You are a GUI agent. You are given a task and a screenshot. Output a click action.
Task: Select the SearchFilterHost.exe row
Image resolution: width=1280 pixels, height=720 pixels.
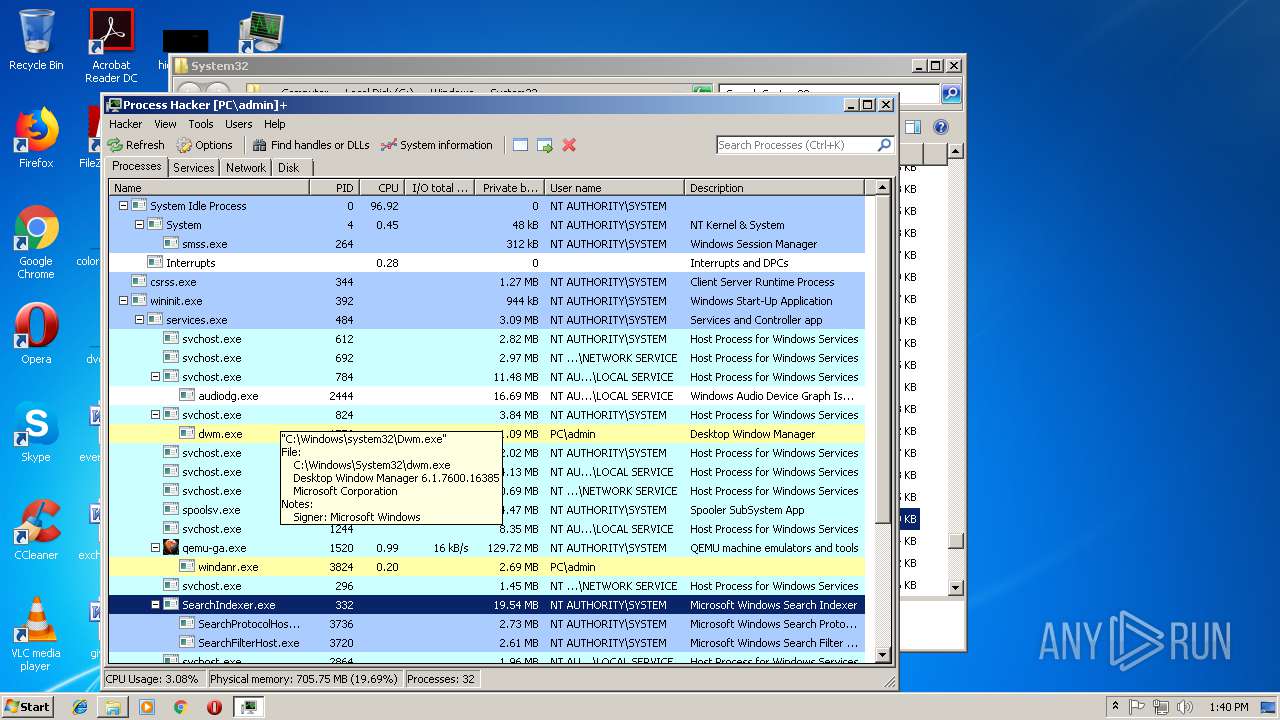(x=486, y=643)
